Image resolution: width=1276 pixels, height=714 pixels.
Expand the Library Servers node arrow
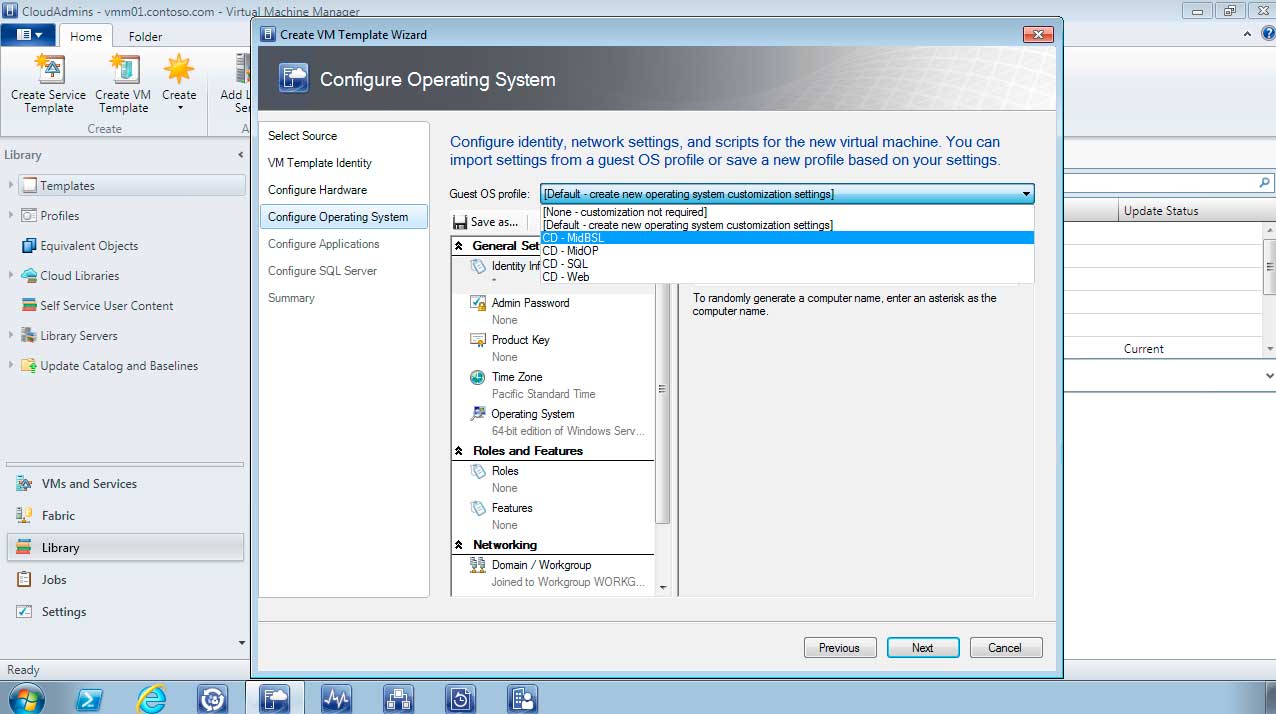pyautogui.click(x=11, y=335)
